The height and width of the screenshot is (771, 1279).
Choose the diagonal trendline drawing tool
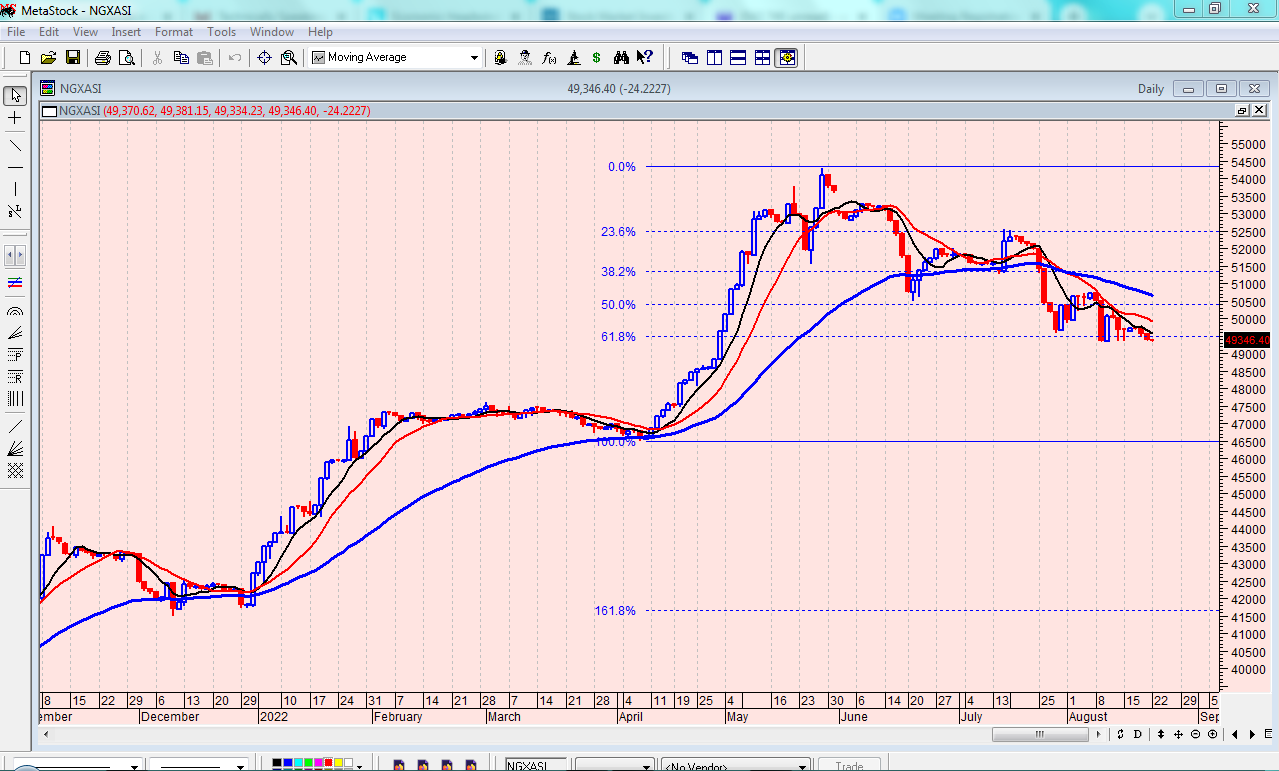click(15, 146)
